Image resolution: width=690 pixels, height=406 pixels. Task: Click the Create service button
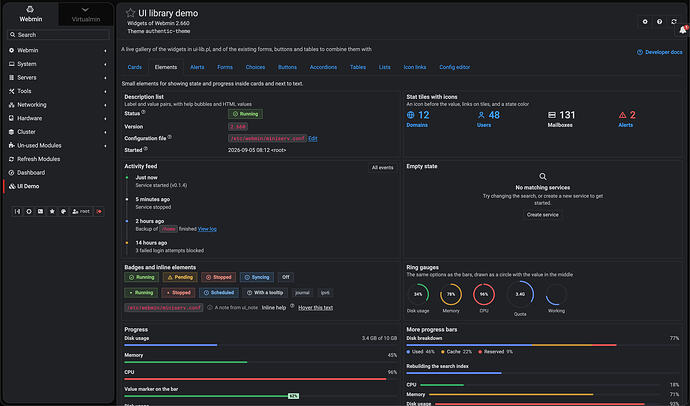(x=543, y=215)
